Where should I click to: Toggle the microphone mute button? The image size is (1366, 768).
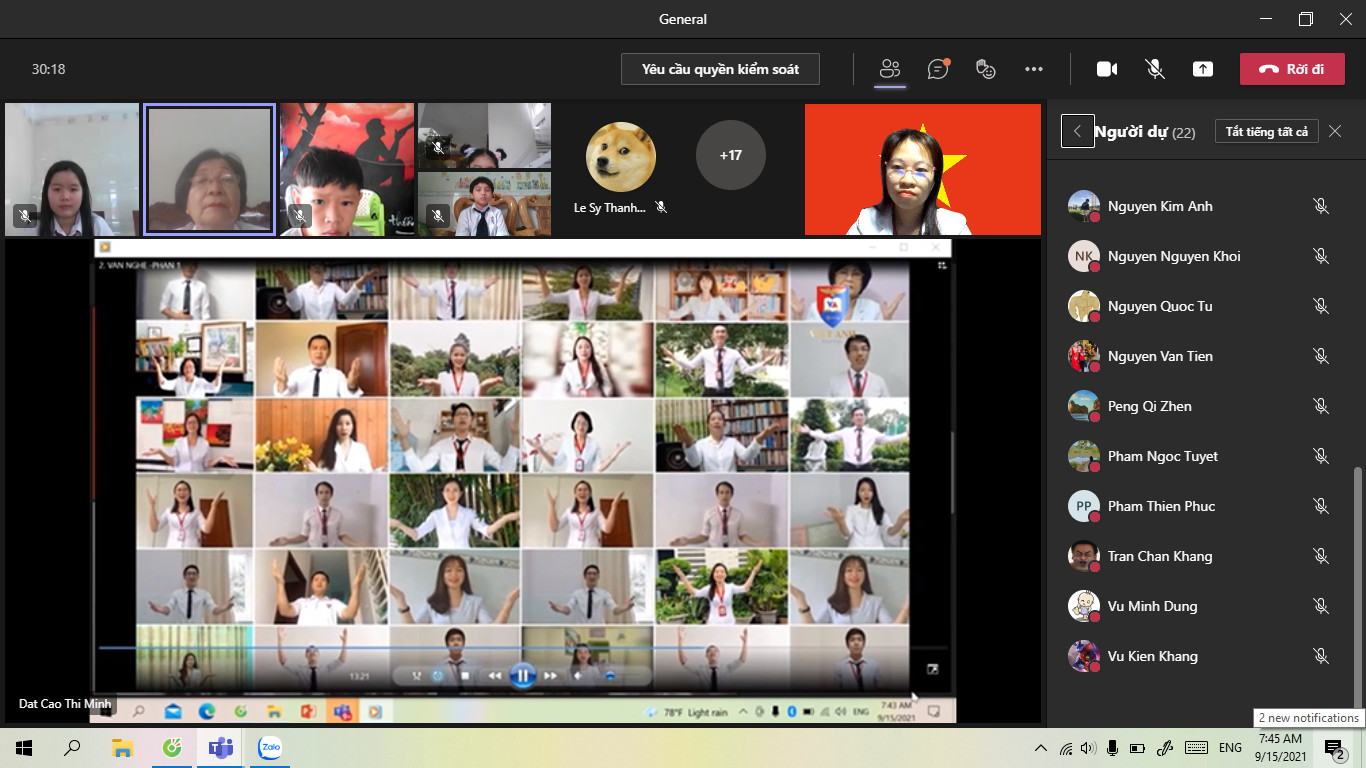(1154, 69)
